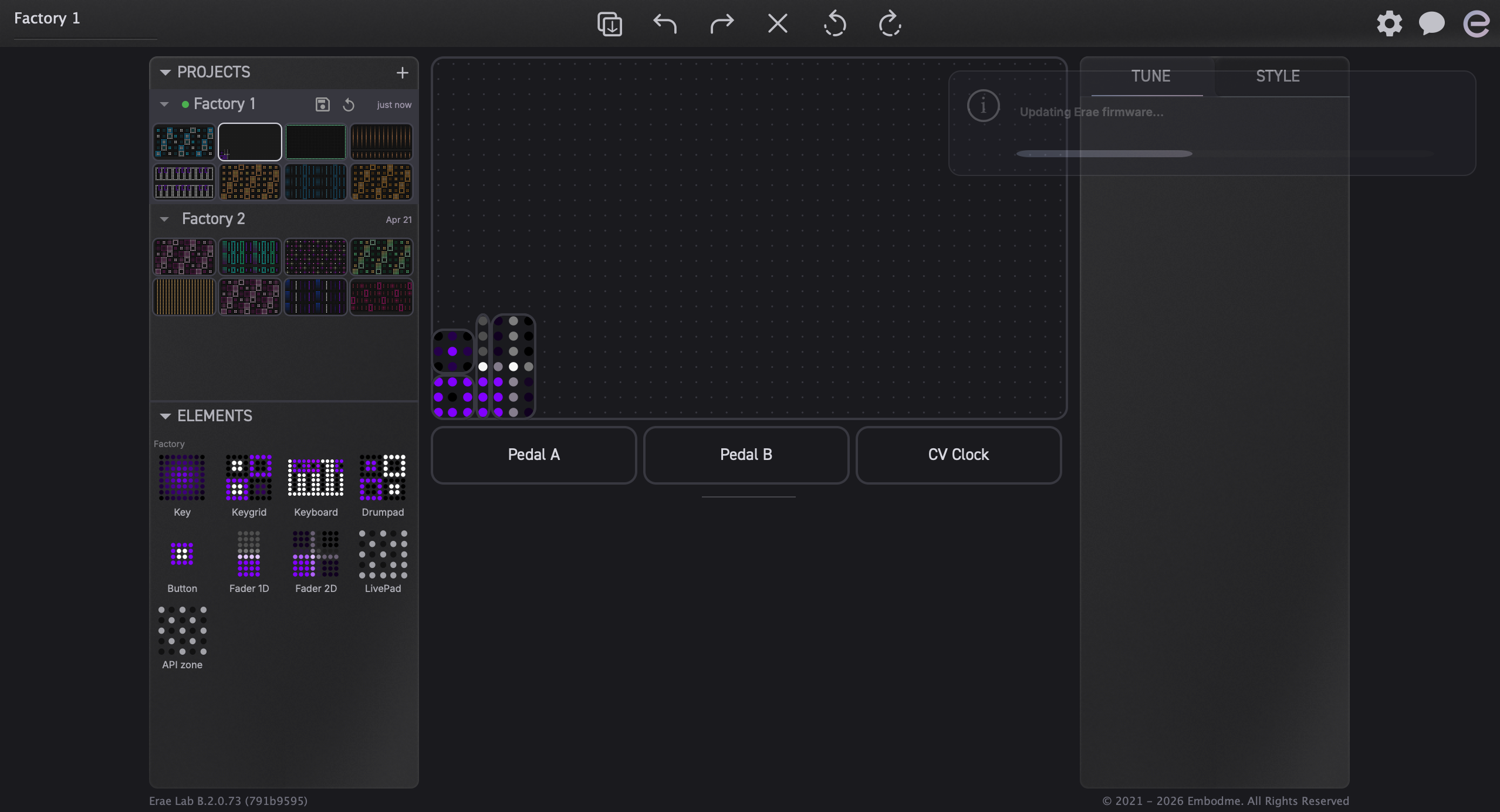Viewport: 1500px width, 812px height.
Task: Pick the Fader 1D element
Action: point(249,562)
